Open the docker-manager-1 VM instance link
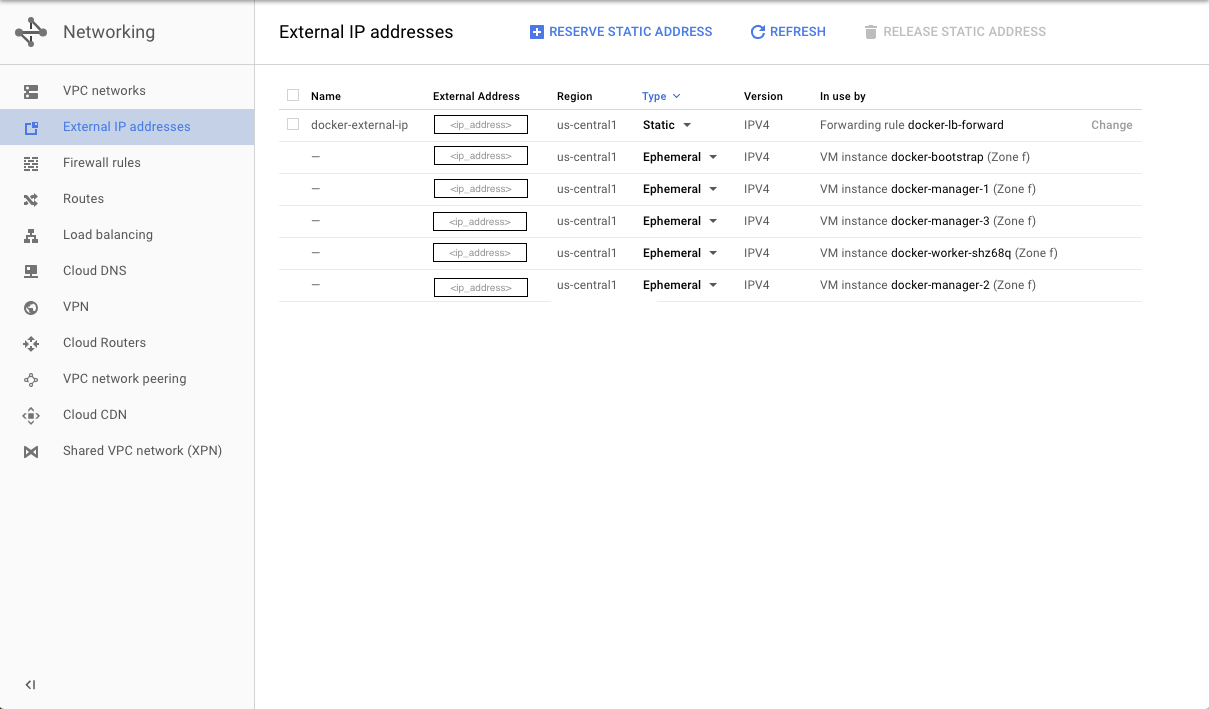Screen dimensions: 1209x709 (x=940, y=189)
